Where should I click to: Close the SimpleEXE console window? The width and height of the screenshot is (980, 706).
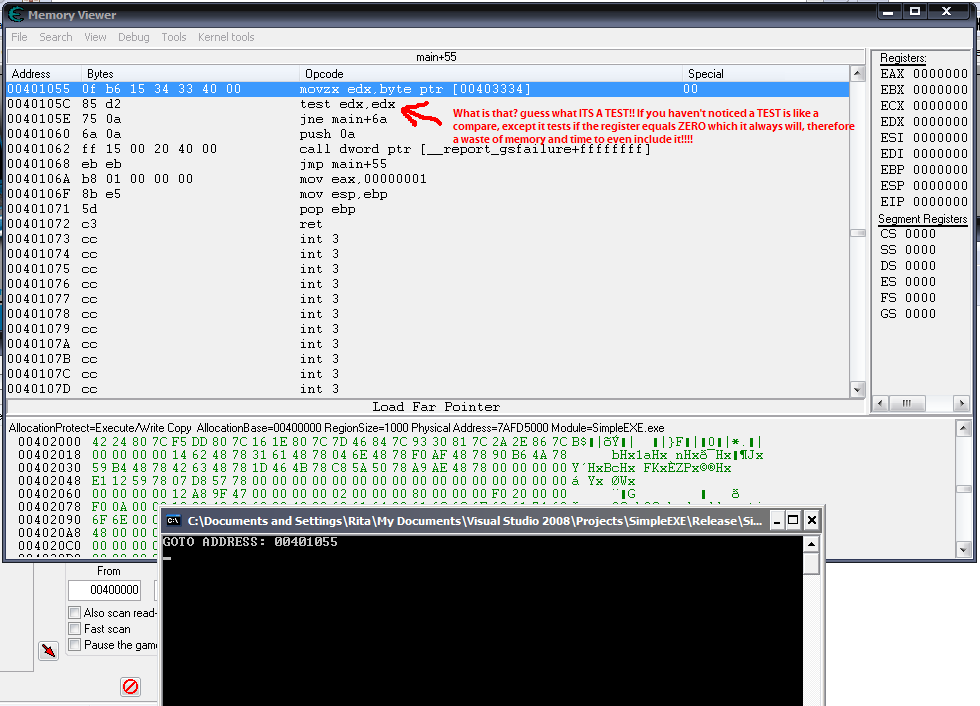pyautogui.click(x=811, y=520)
